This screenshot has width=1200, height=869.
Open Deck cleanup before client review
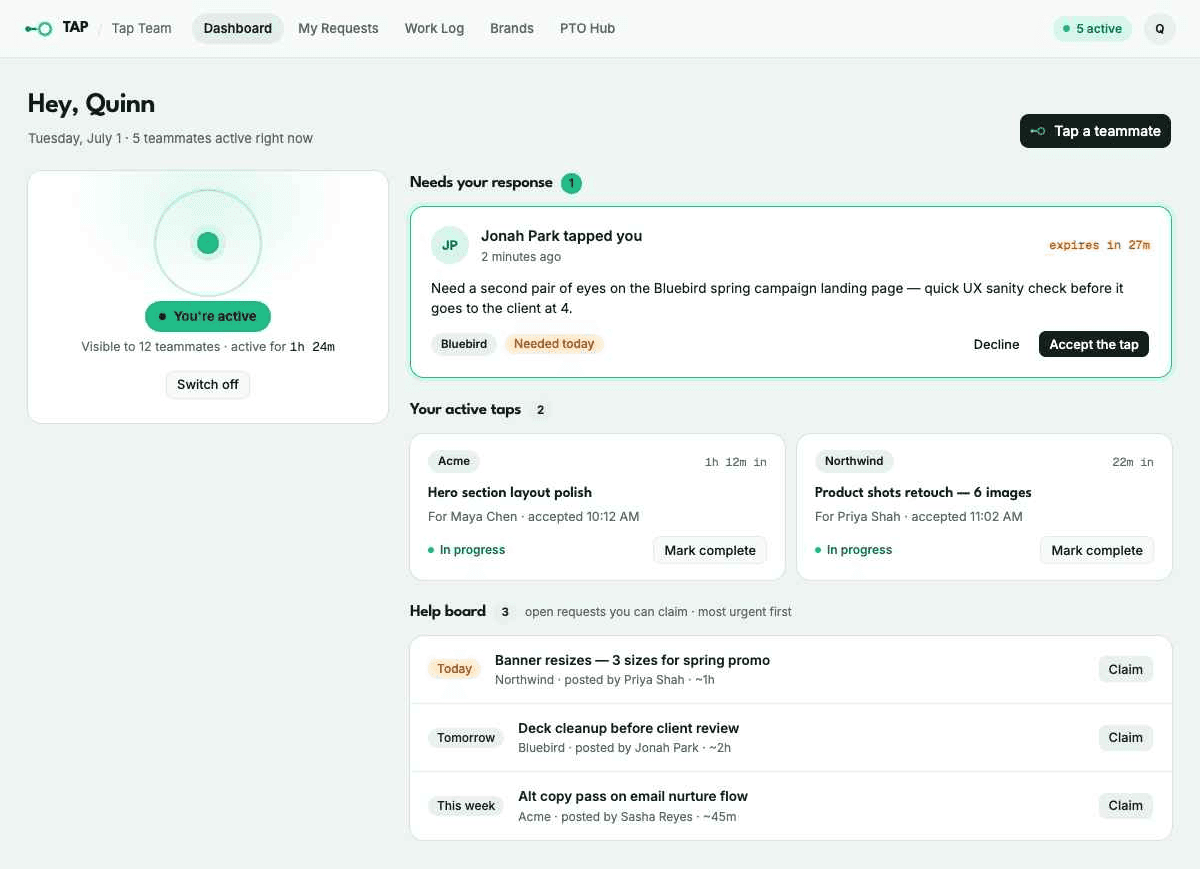[x=628, y=728]
